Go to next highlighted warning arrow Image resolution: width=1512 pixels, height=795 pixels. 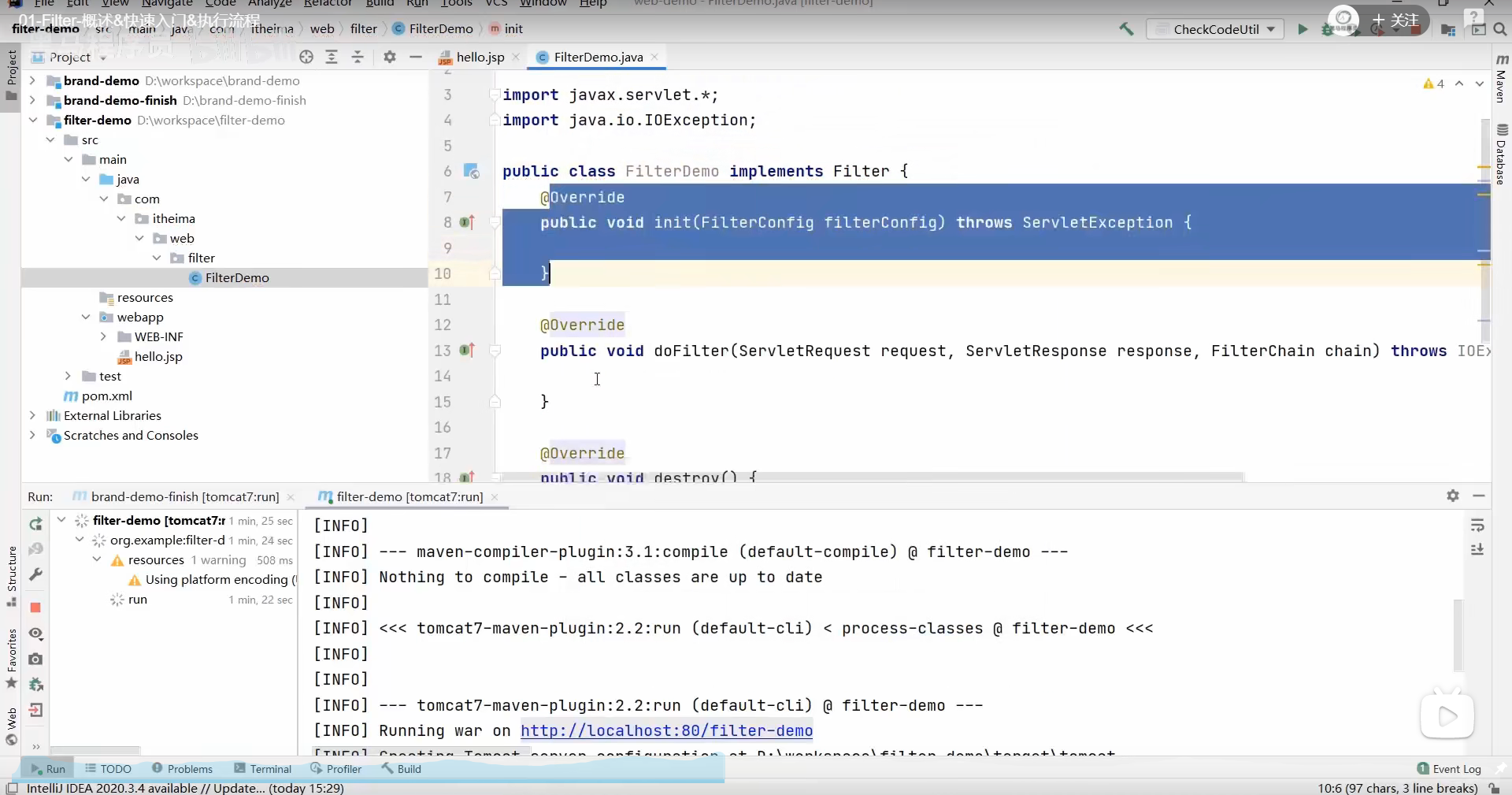pos(1480,84)
